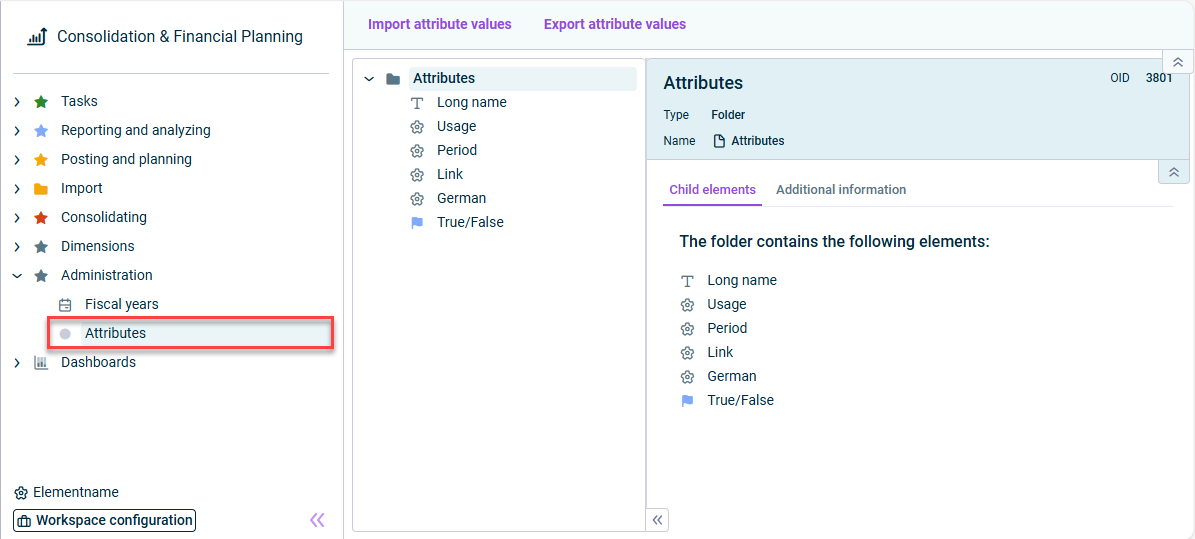Collapse the Administration navigation node
This screenshot has height=539, width=1195.
[17, 276]
